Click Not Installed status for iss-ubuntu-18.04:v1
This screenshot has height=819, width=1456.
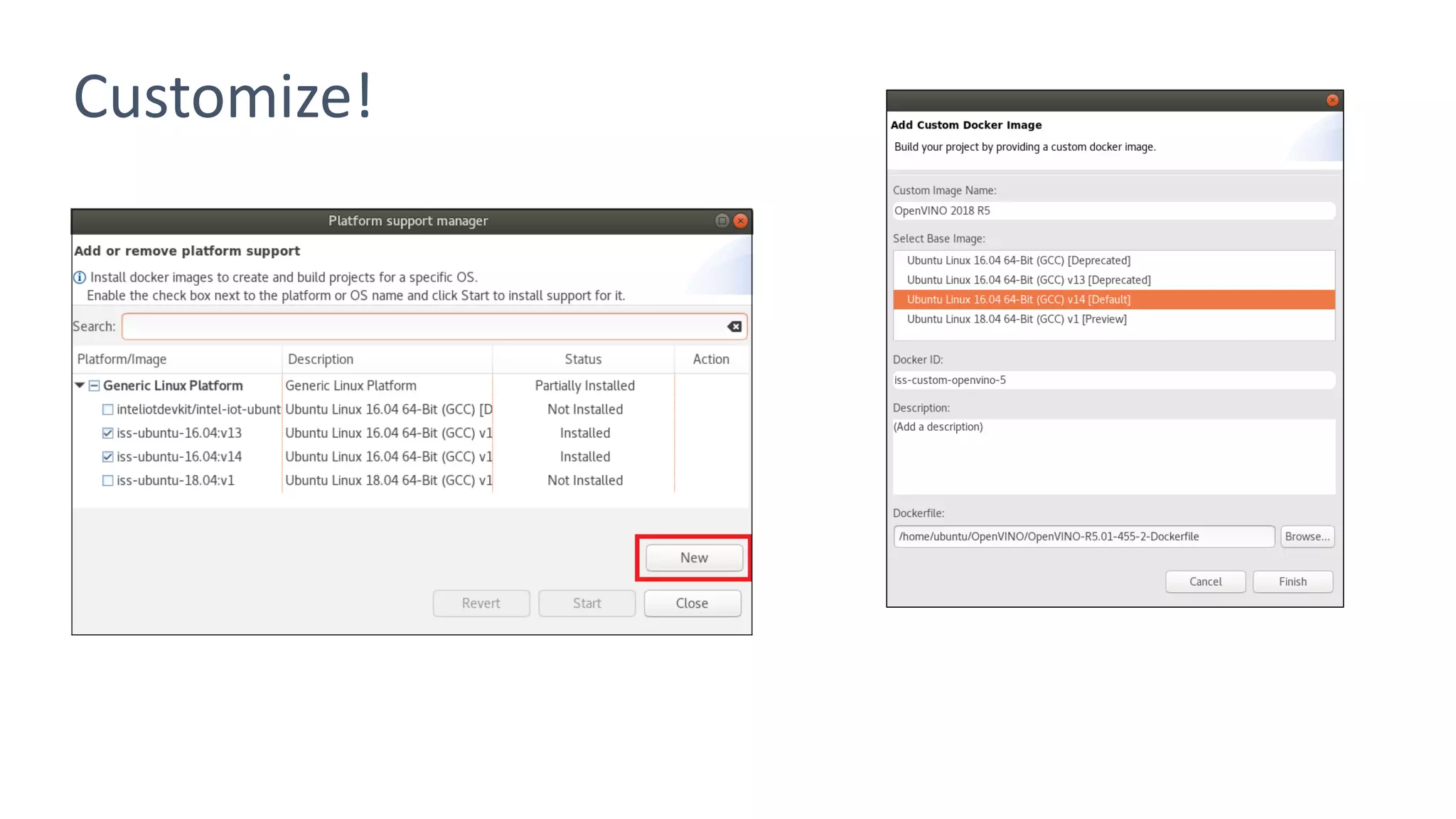tap(584, 481)
